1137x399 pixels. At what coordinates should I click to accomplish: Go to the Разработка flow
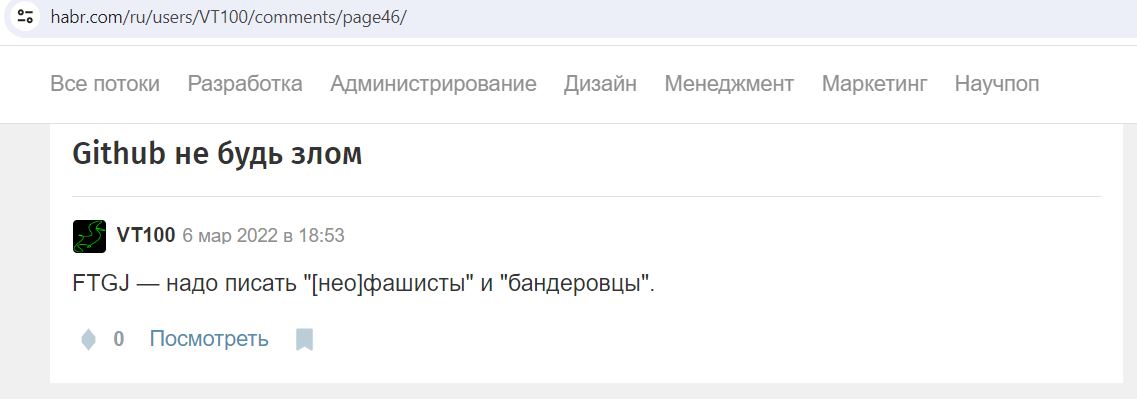pyautogui.click(x=245, y=83)
